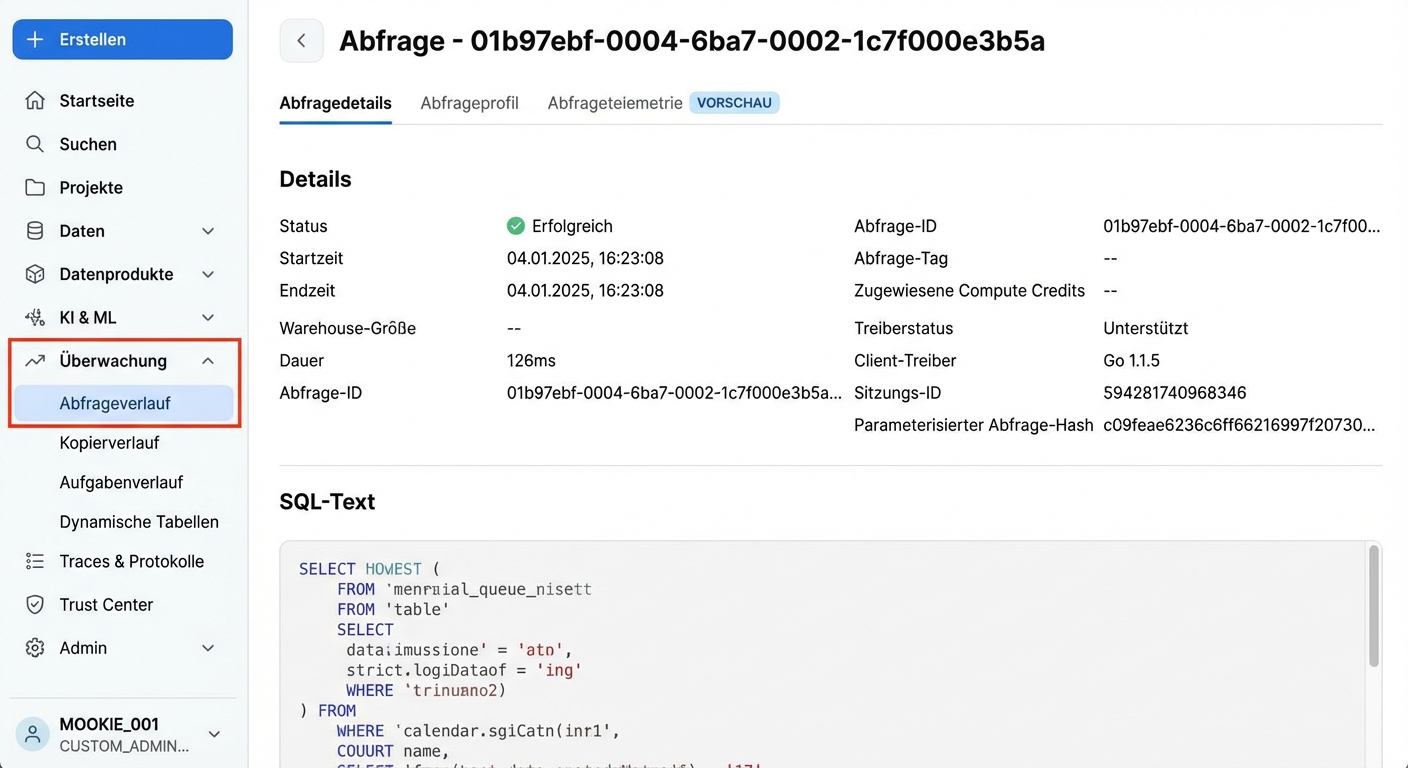This screenshot has height=768, width=1408.
Task: Expand the Admin section chevron
Action: (208, 647)
